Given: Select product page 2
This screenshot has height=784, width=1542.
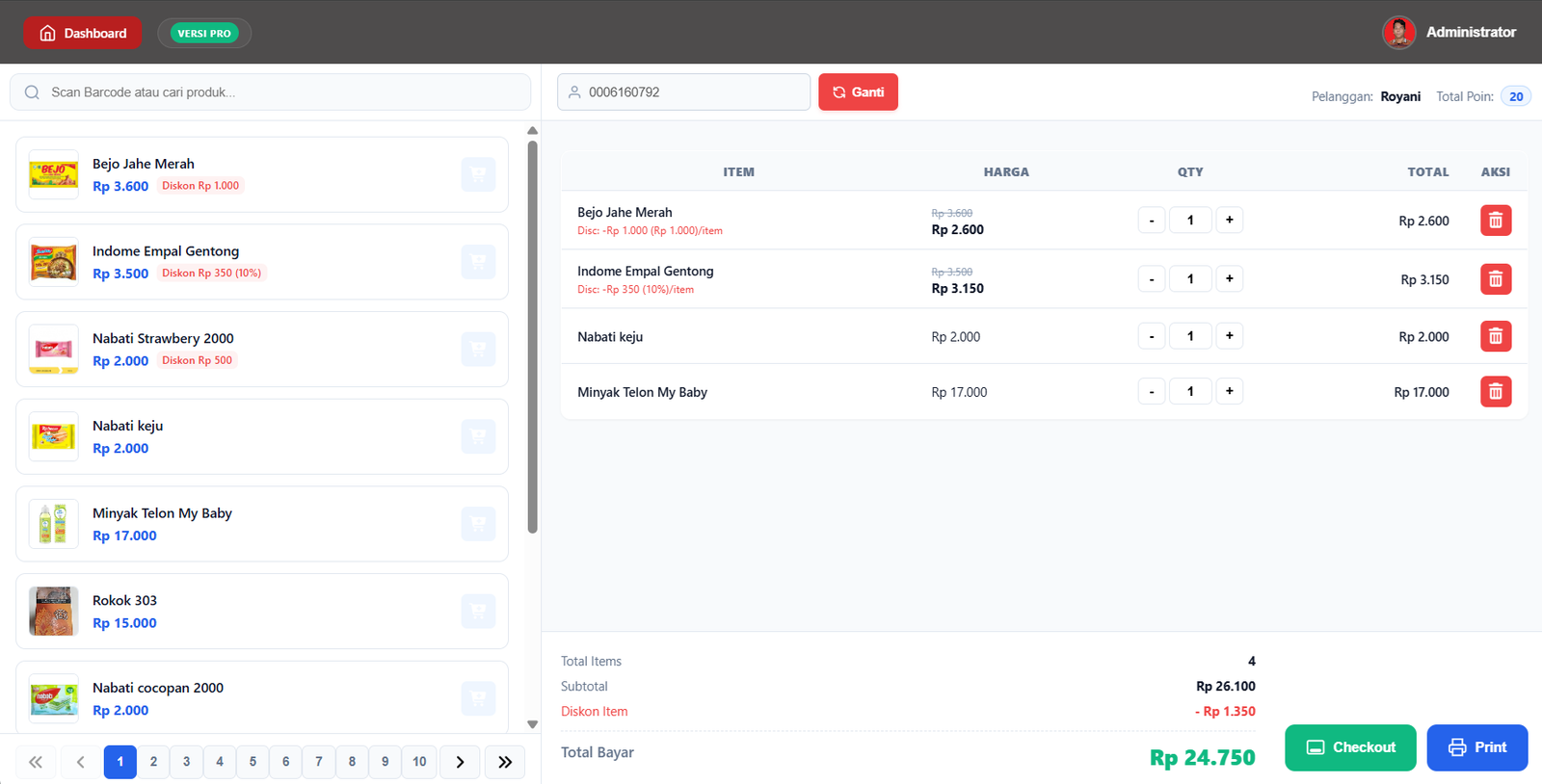Looking at the screenshot, I should [x=153, y=762].
